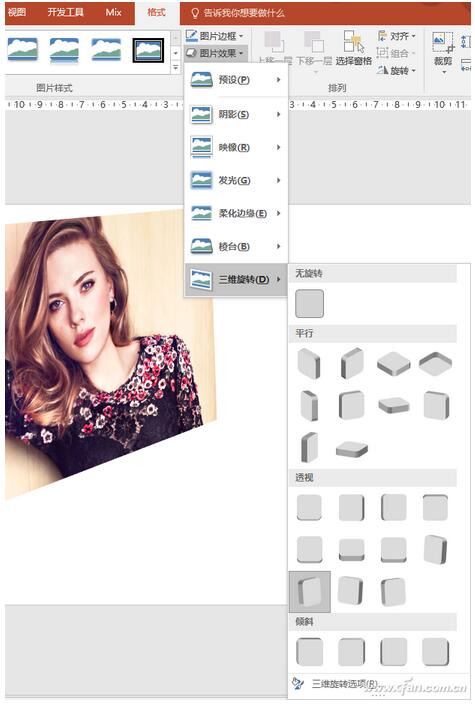Apply the first oblique preset under 倾斜

[x=309, y=651]
